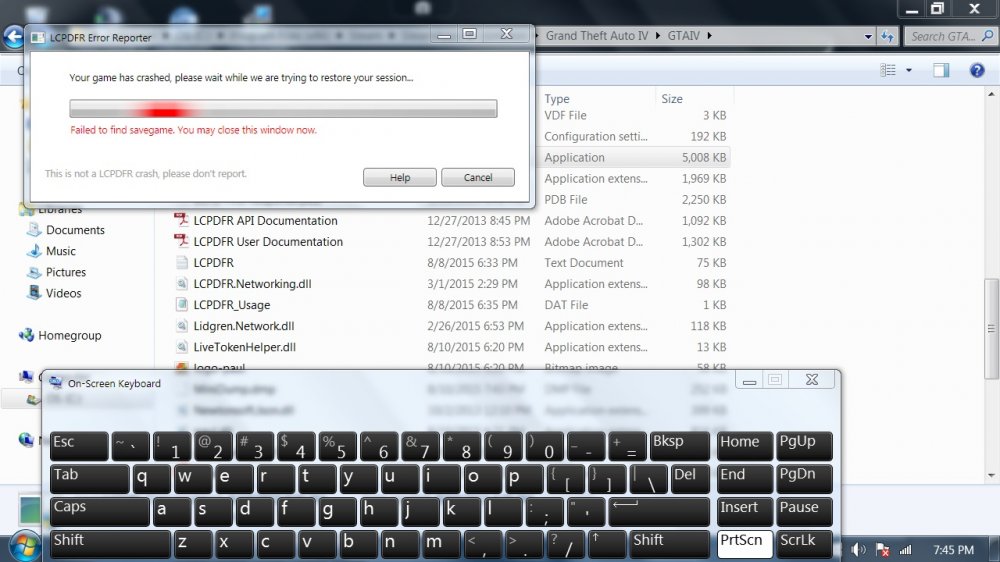Open the Documents library in the sidebar

[x=75, y=230]
